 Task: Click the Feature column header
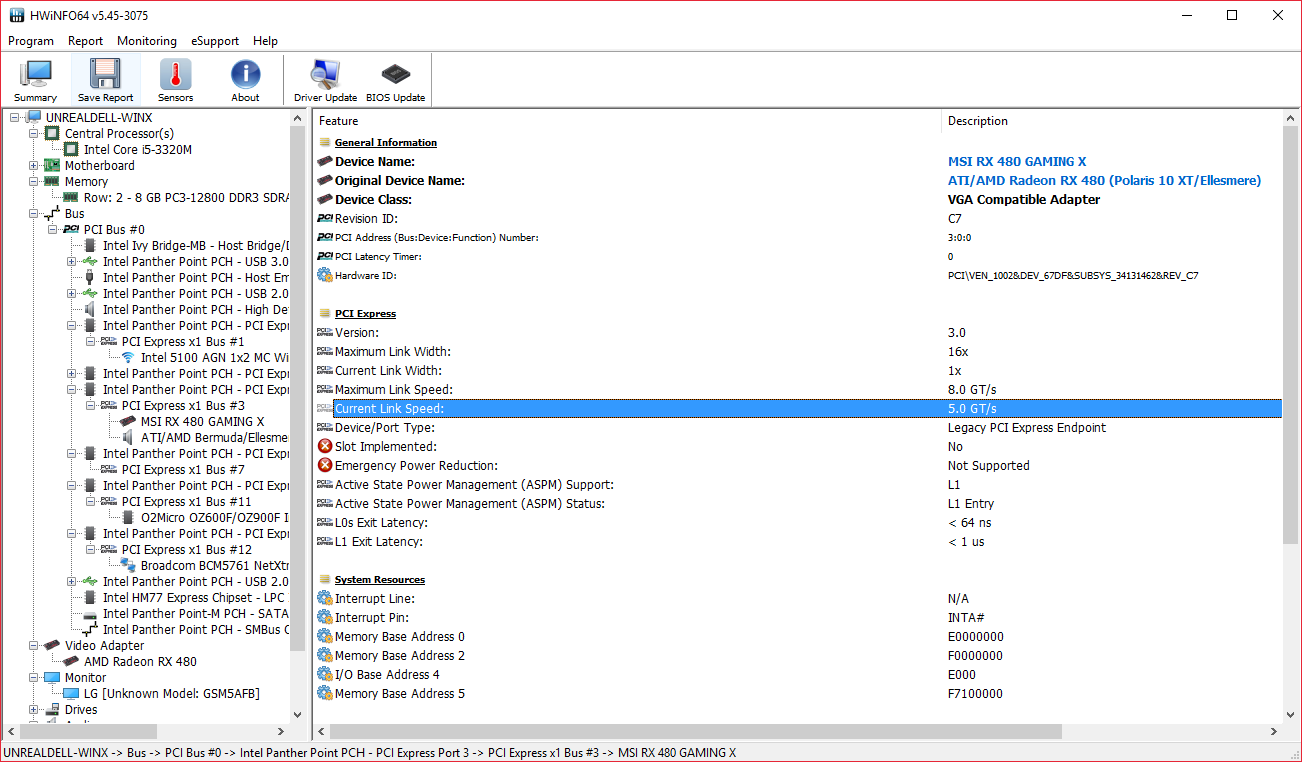pyautogui.click(x=628, y=121)
